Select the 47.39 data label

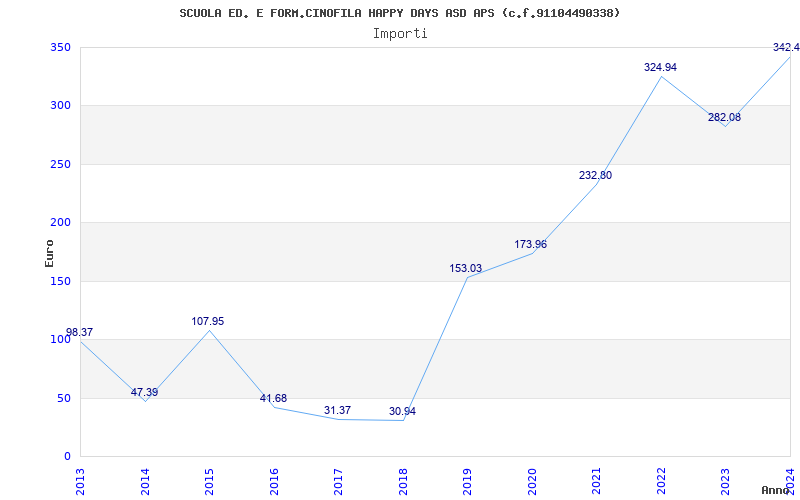pos(144,392)
